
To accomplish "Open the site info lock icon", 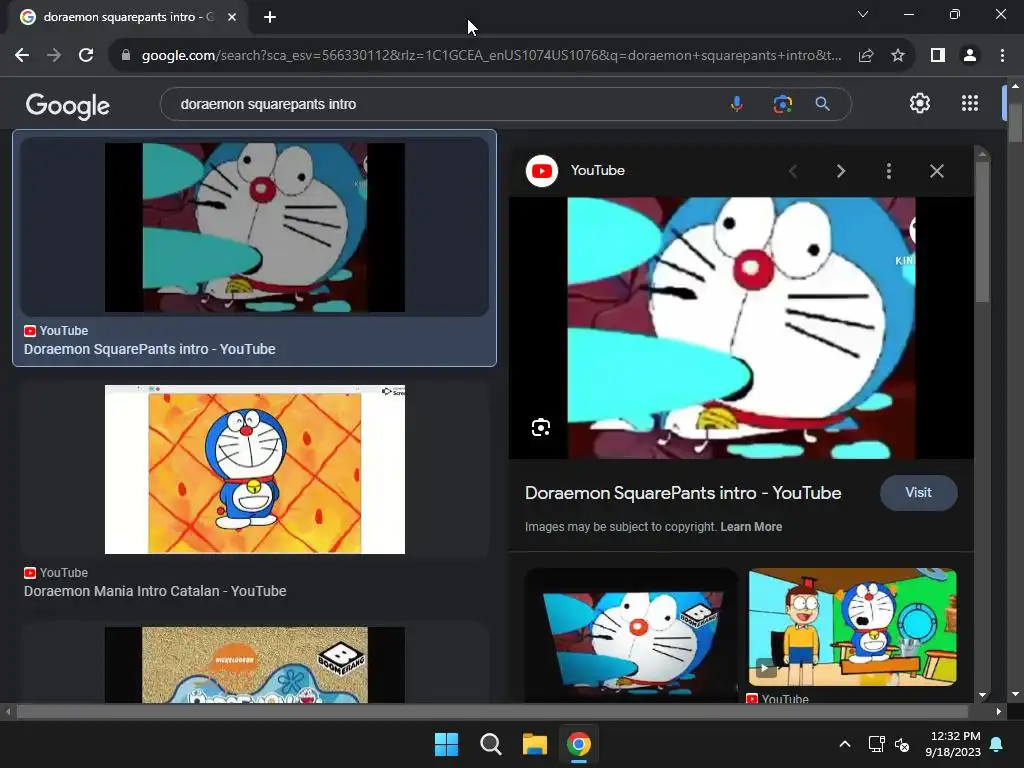I will point(126,56).
